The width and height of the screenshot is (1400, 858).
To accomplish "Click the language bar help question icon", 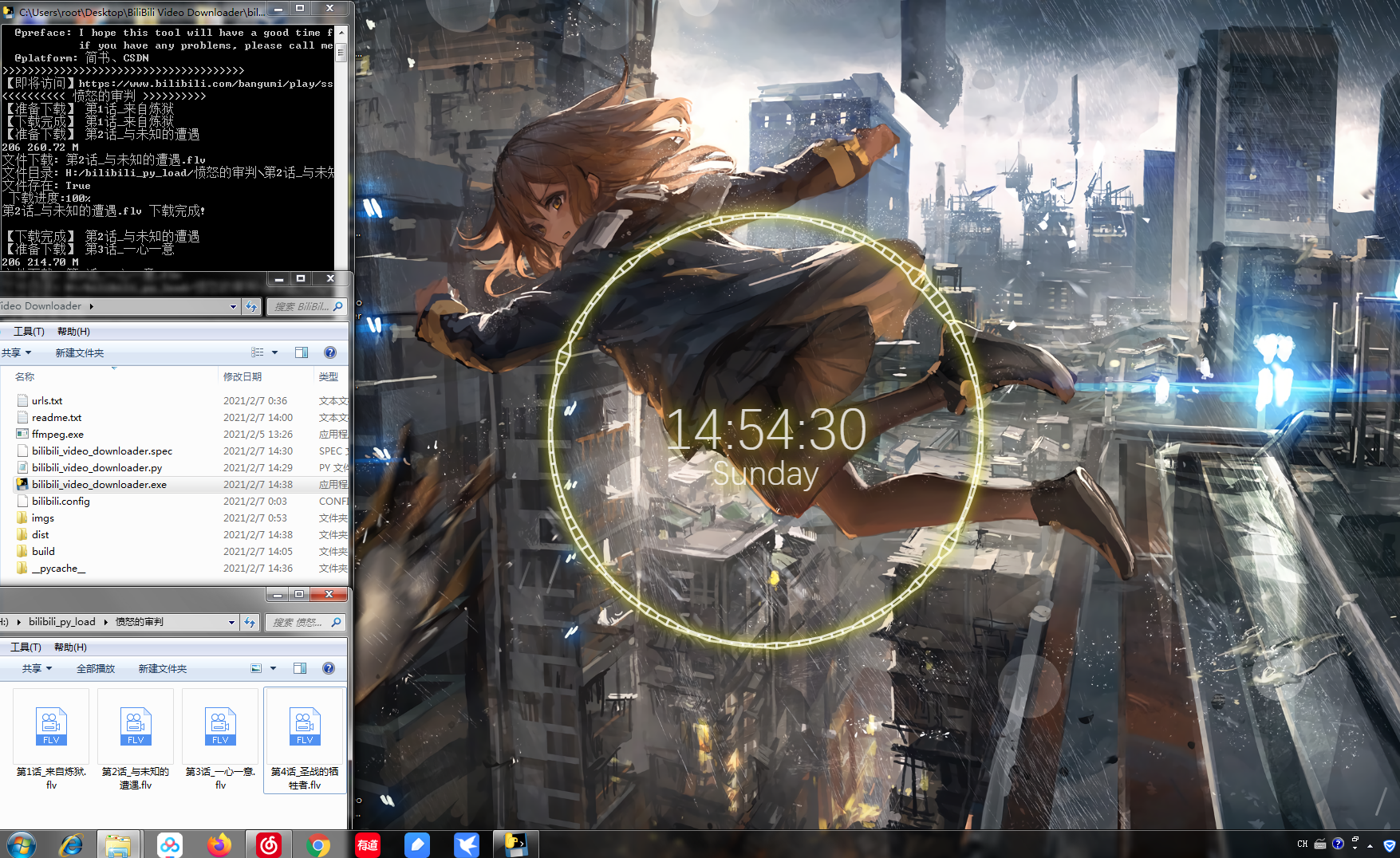I will [1339, 844].
